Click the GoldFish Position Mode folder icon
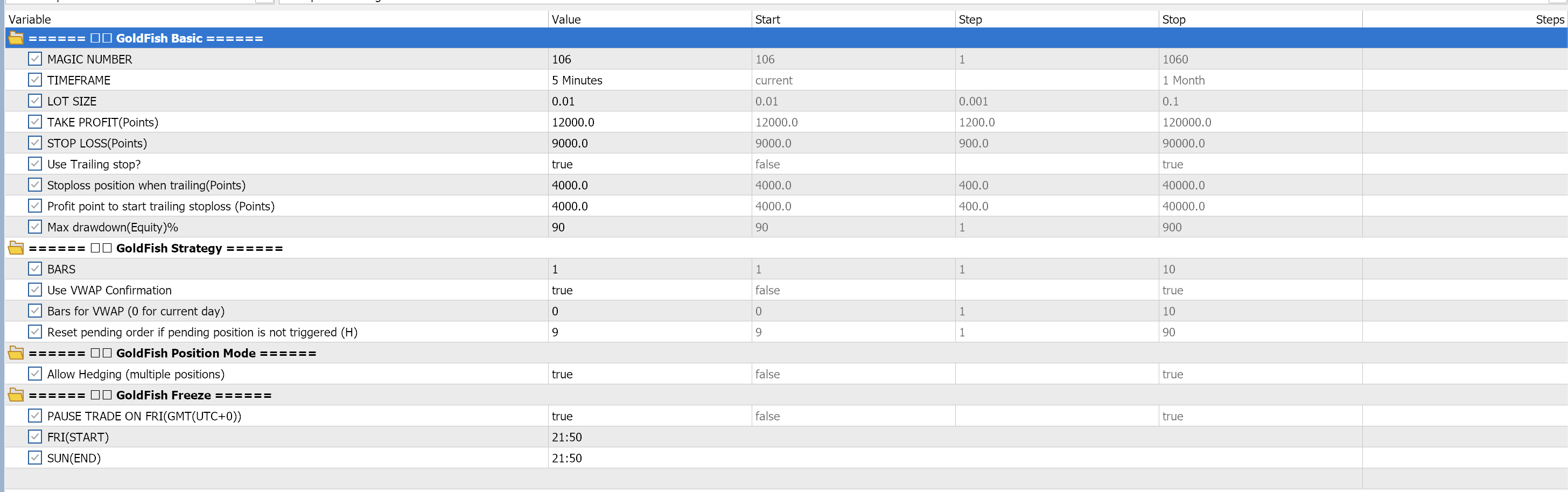The width and height of the screenshot is (1568, 492). [16, 353]
